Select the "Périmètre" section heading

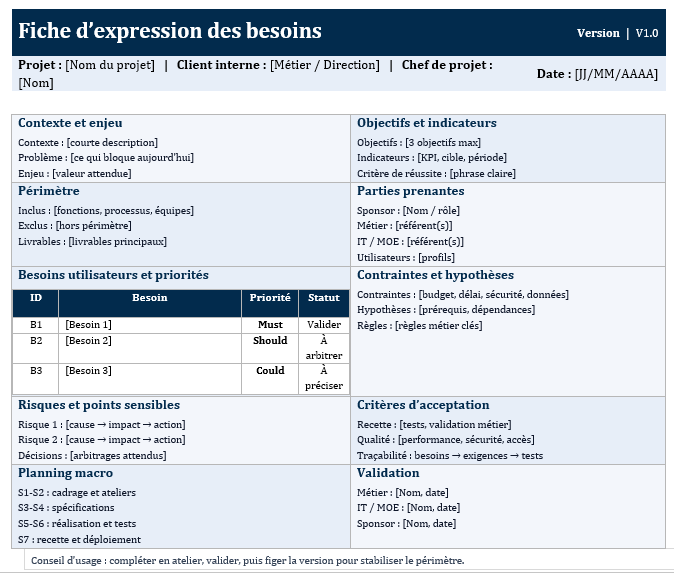[49, 191]
